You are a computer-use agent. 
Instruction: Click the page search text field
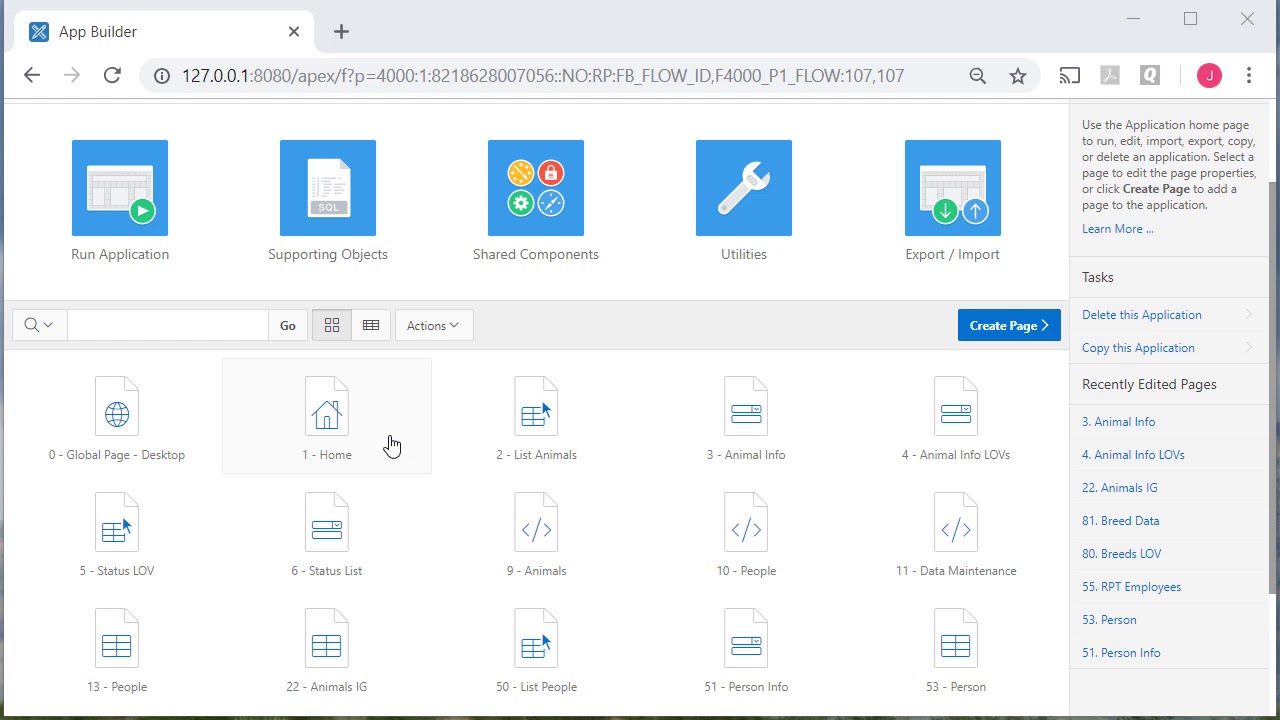[x=167, y=325]
